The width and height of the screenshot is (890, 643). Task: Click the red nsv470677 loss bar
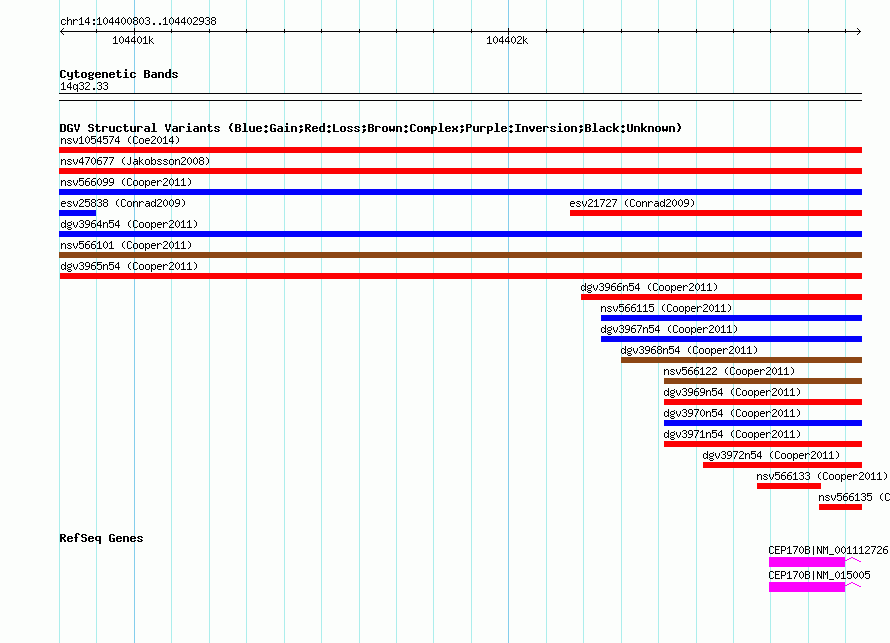pyautogui.click(x=460, y=171)
